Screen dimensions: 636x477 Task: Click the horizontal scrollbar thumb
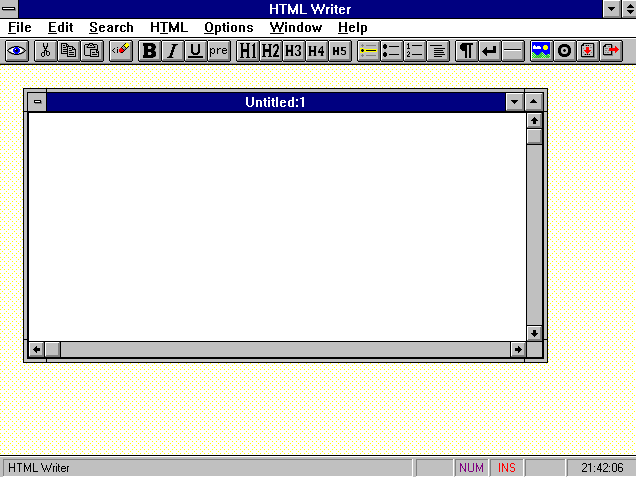(x=52, y=349)
